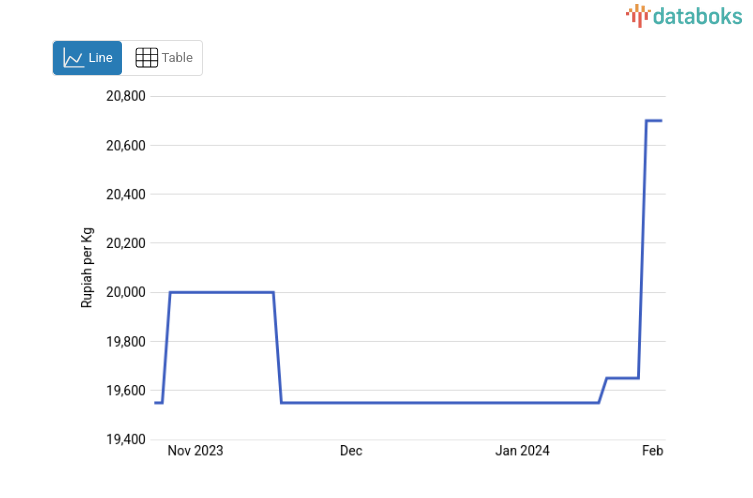Click the Nov 2023 x-axis label
The height and width of the screenshot is (498, 753).
[x=195, y=451]
